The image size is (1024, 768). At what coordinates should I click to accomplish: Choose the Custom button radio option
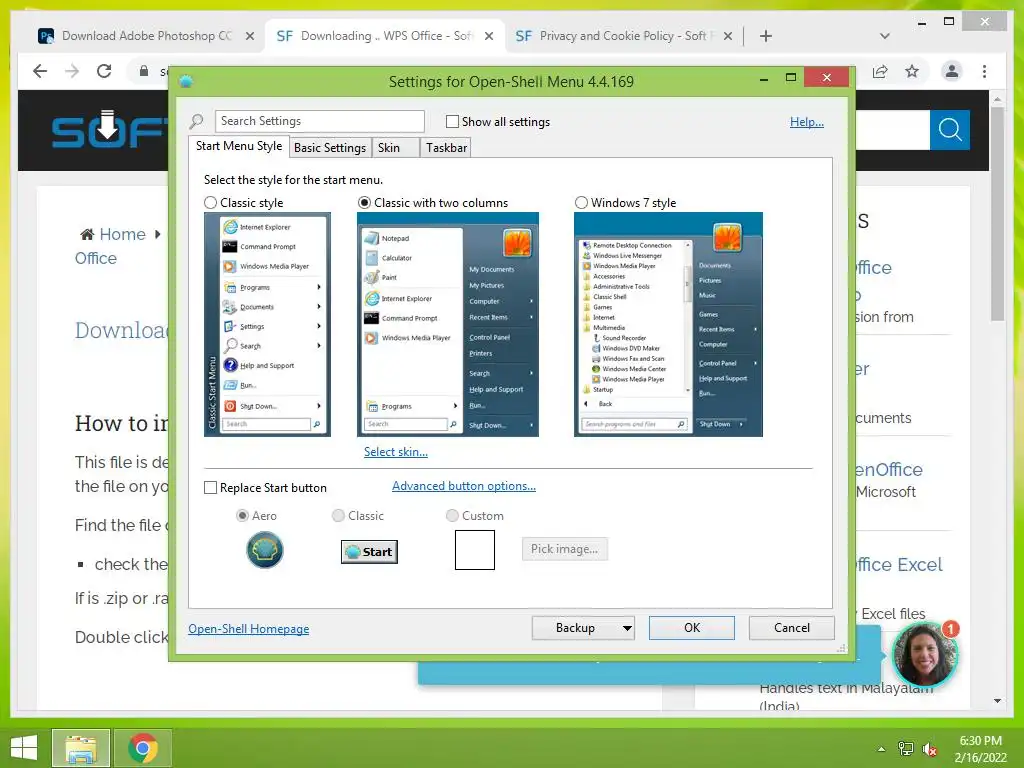452,516
